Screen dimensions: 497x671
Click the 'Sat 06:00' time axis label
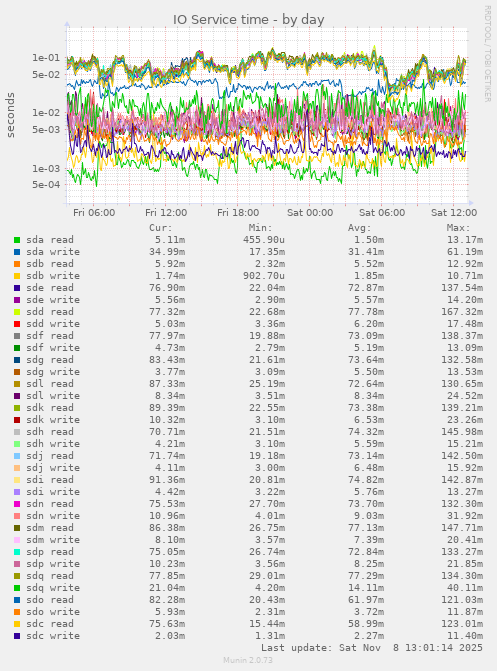tap(382, 213)
